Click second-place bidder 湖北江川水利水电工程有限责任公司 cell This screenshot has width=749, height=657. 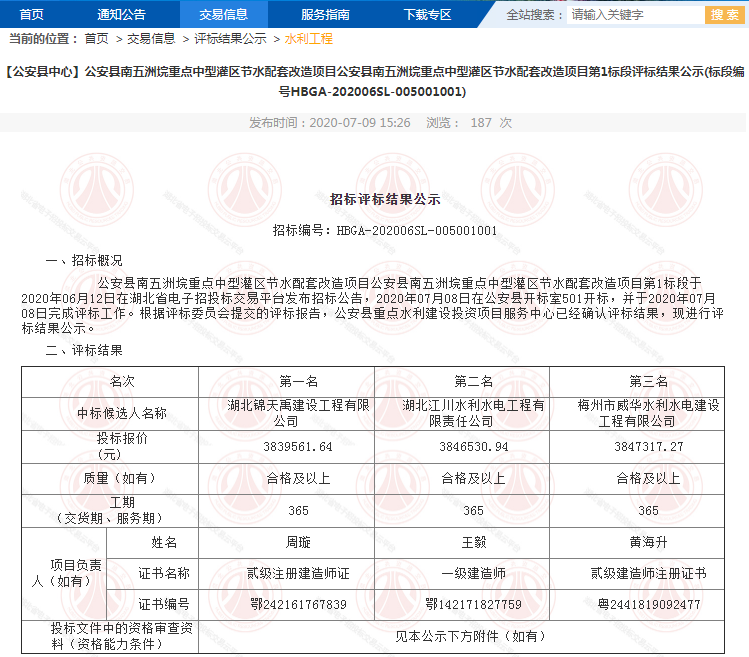473,413
